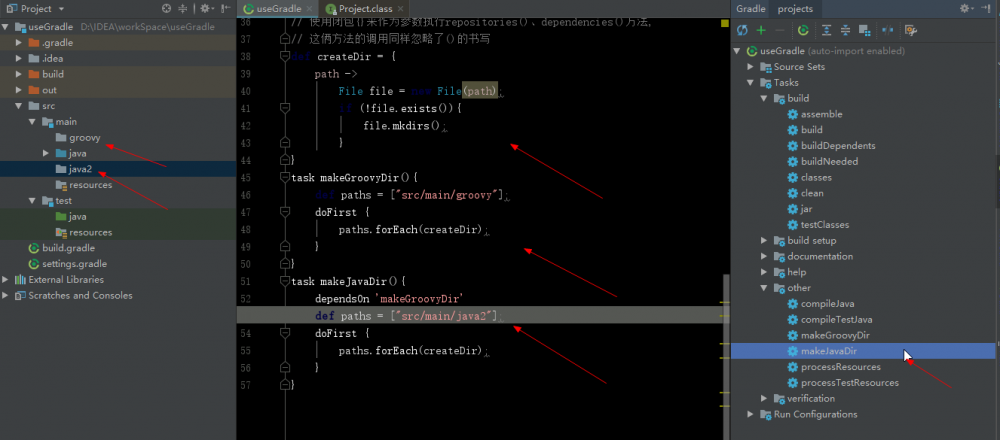Select the makeJavaDir Gradle task
The height and width of the screenshot is (440, 1000).
[828, 351]
